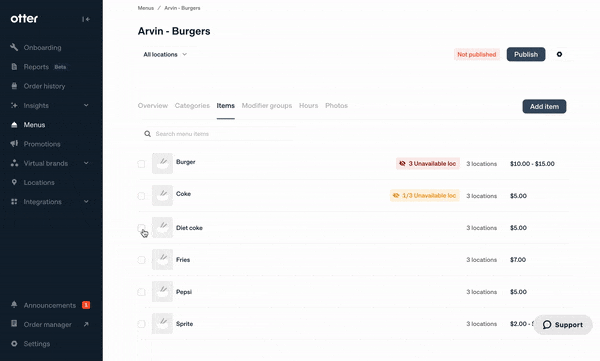Click the Arvin - Burgers breadcrumb
The image size is (600, 361).
click(182, 8)
